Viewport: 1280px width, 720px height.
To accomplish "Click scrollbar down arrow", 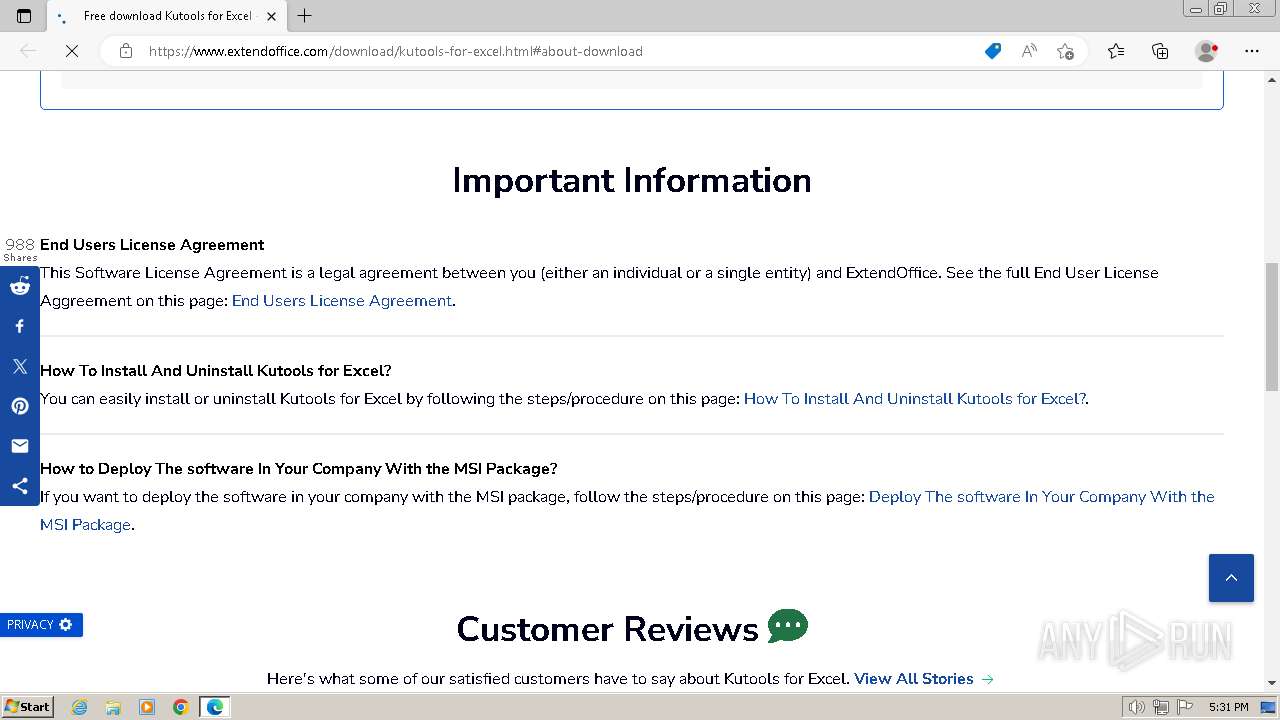I will (1272, 683).
